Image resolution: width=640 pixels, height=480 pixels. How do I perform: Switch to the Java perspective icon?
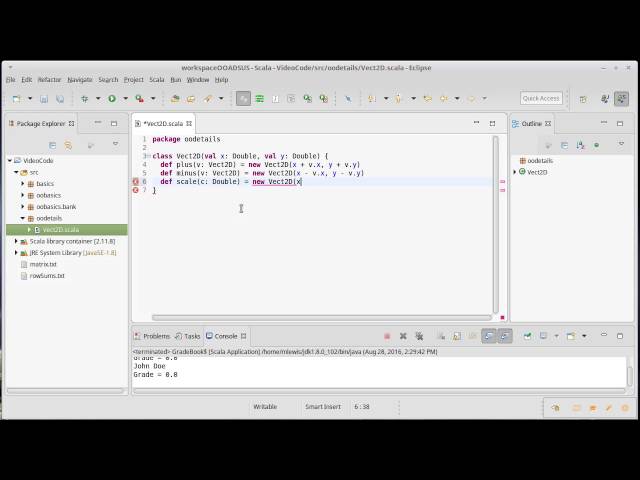coord(605,99)
